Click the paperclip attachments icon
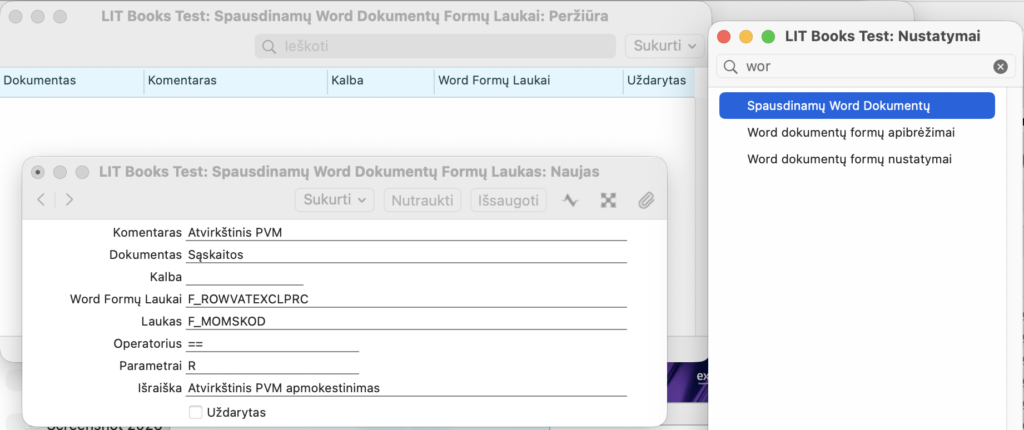The image size is (1024, 430). pos(645,200)
